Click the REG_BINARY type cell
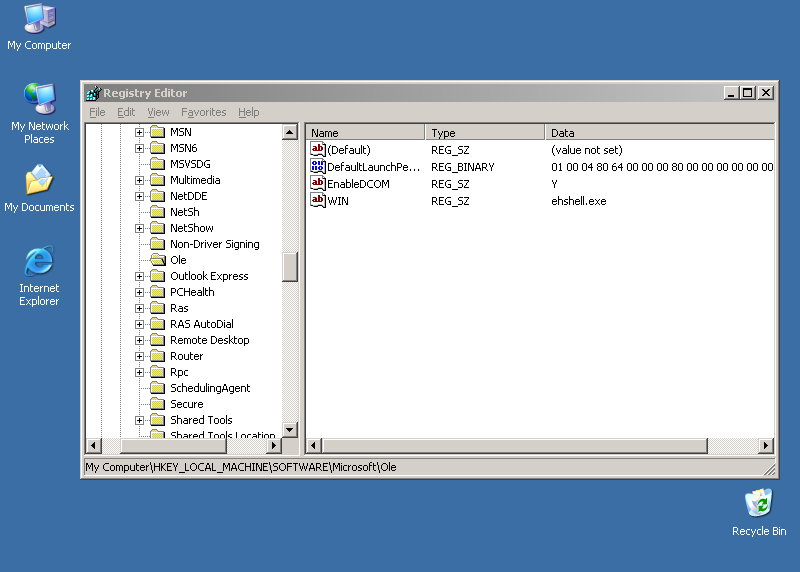Screen dimensions: 800x572 coord(463,167)
